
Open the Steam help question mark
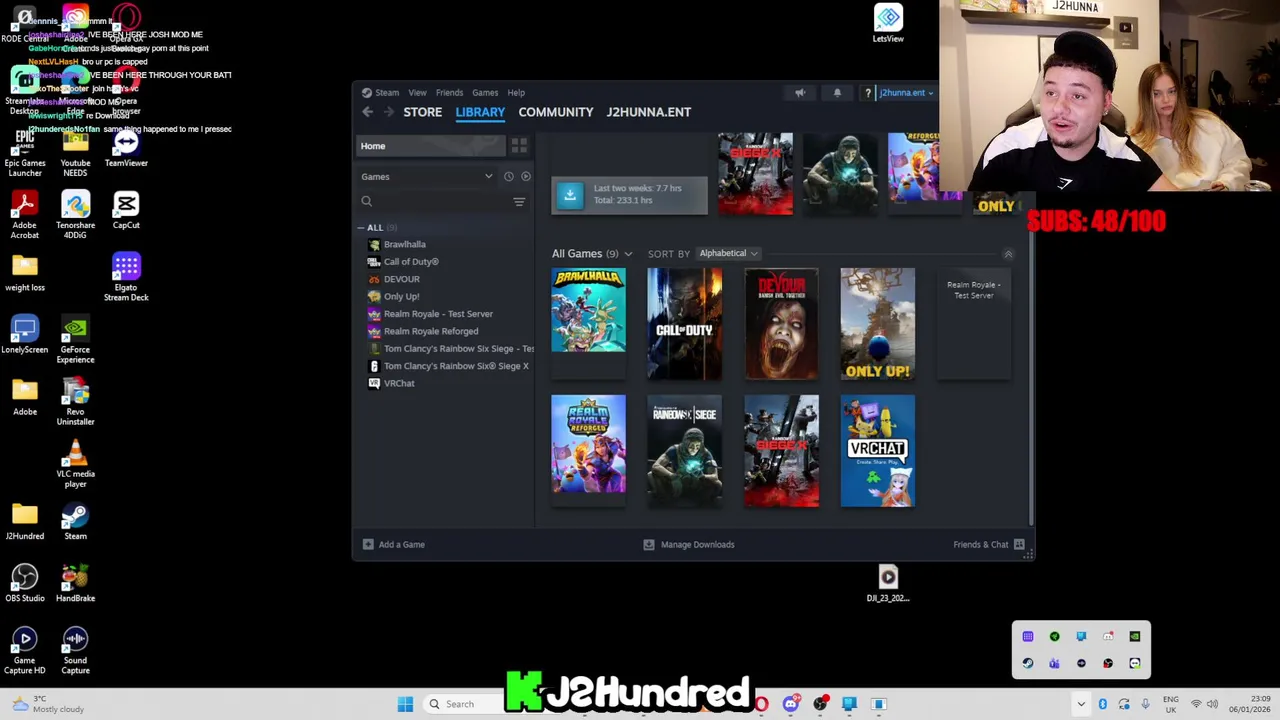[868, 93]
